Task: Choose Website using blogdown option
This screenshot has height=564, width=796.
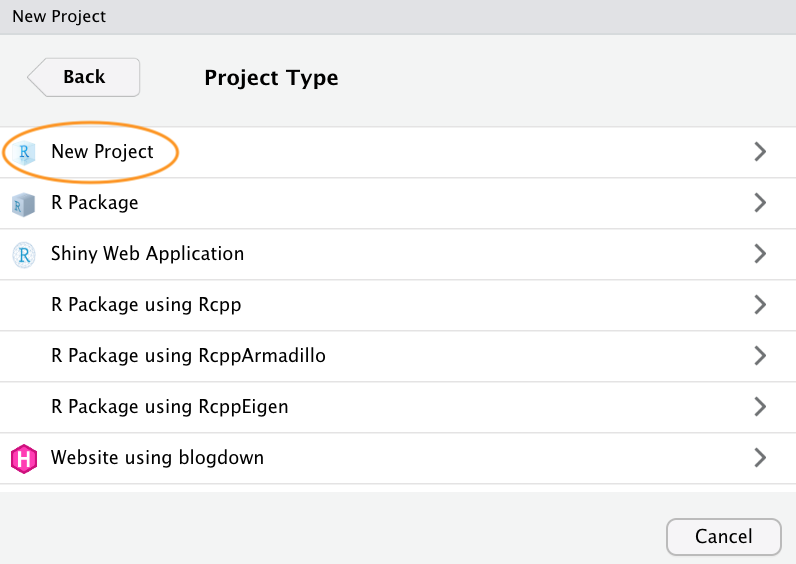Action: pyautogui.click(x=157, y=458)
